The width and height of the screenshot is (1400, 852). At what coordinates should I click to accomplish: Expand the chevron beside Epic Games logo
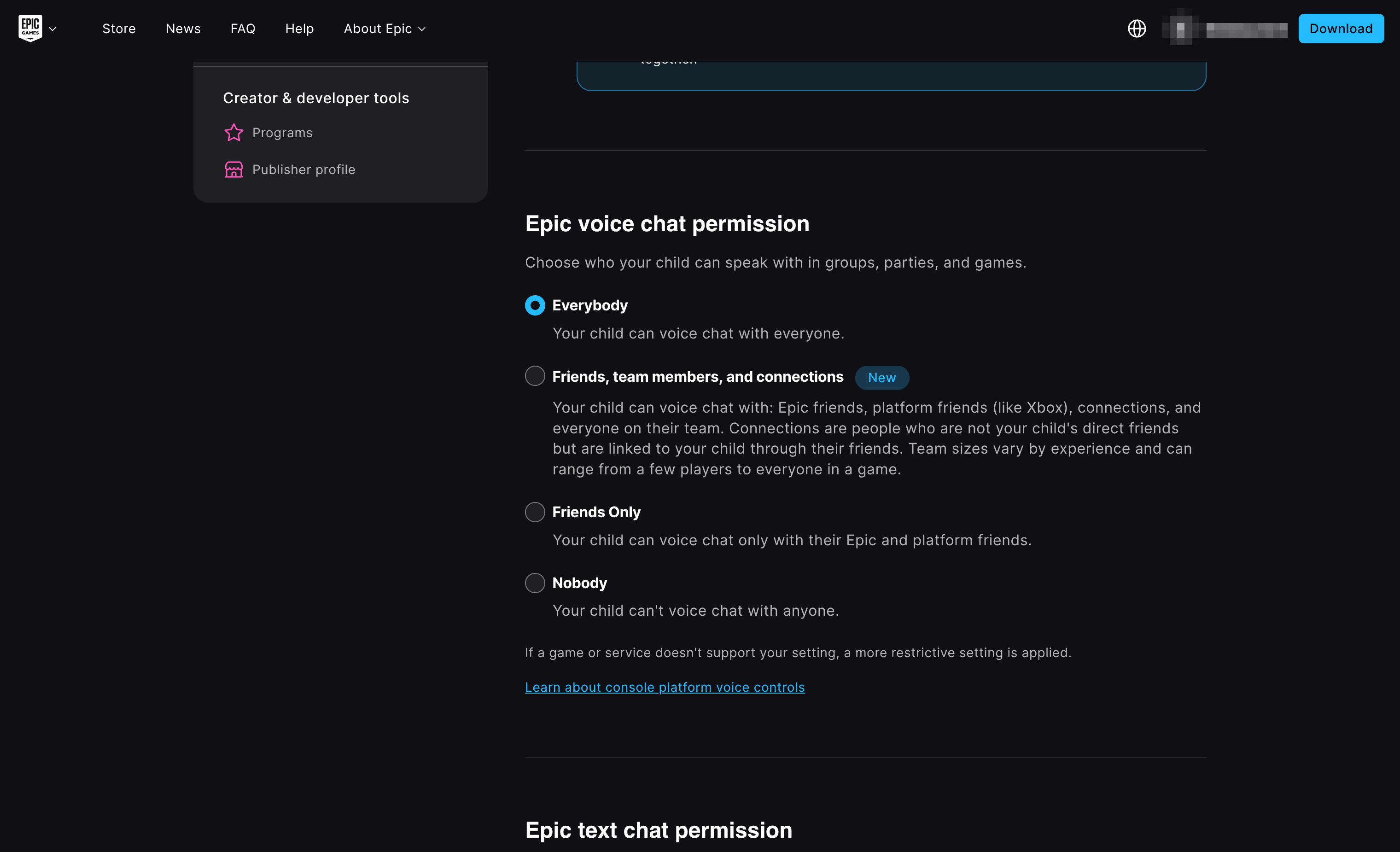(53, 29)
